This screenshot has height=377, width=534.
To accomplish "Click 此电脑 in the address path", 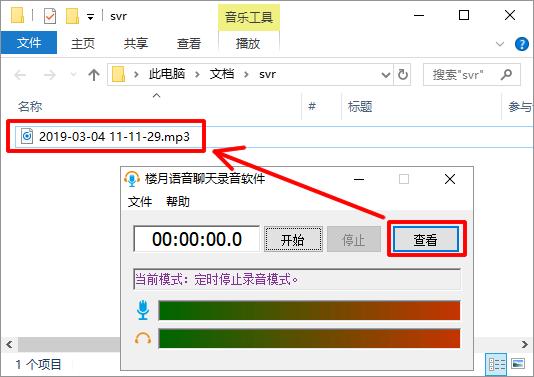I will (x=167, y=74).
